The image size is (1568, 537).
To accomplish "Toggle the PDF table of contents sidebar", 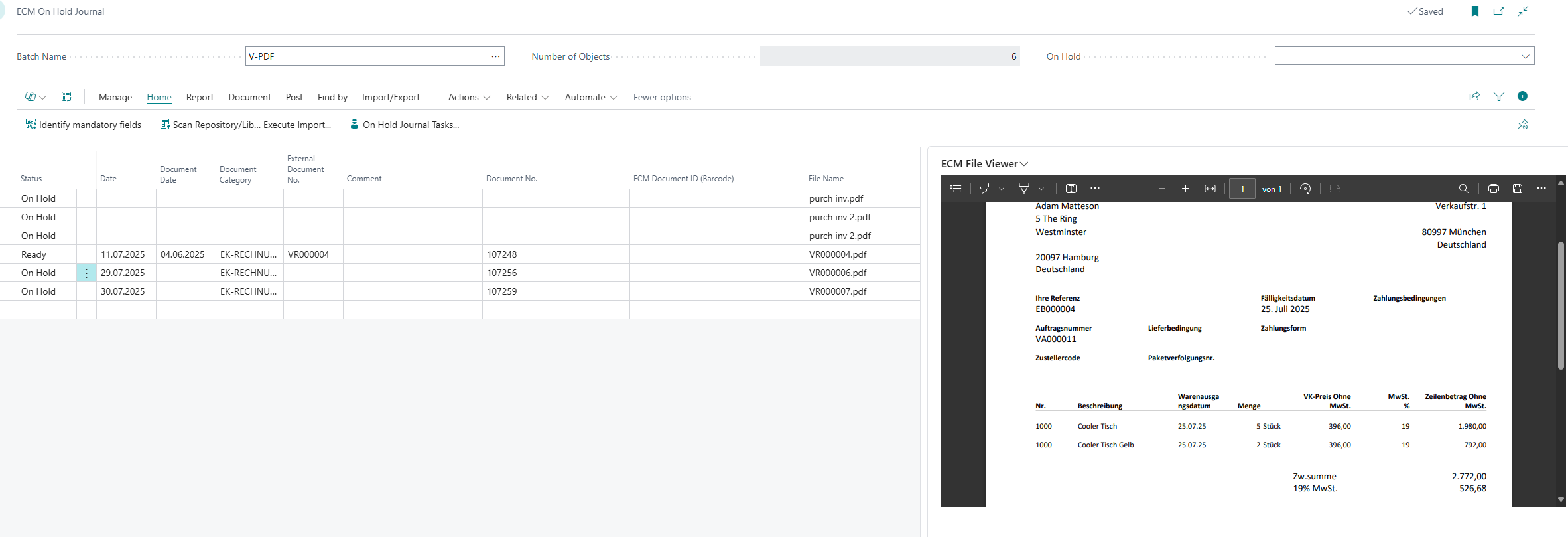I will click(956, 189).
